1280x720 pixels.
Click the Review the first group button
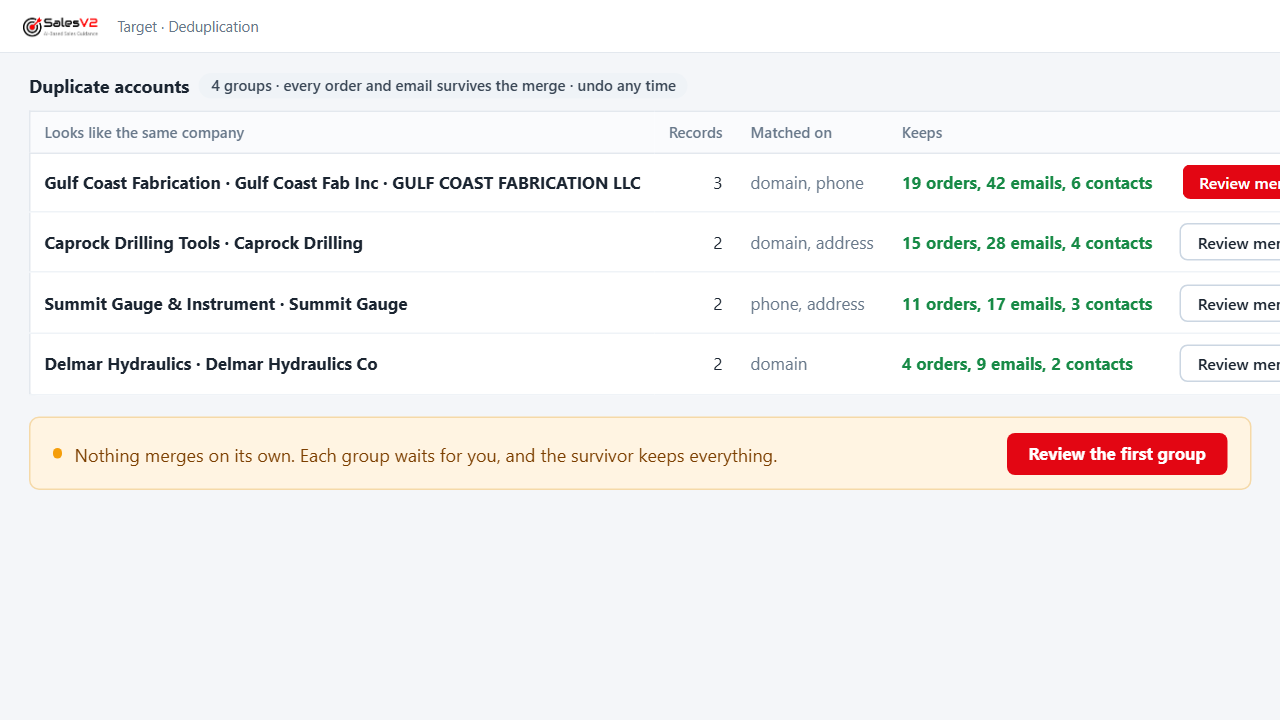click(x=1117, y=454)
